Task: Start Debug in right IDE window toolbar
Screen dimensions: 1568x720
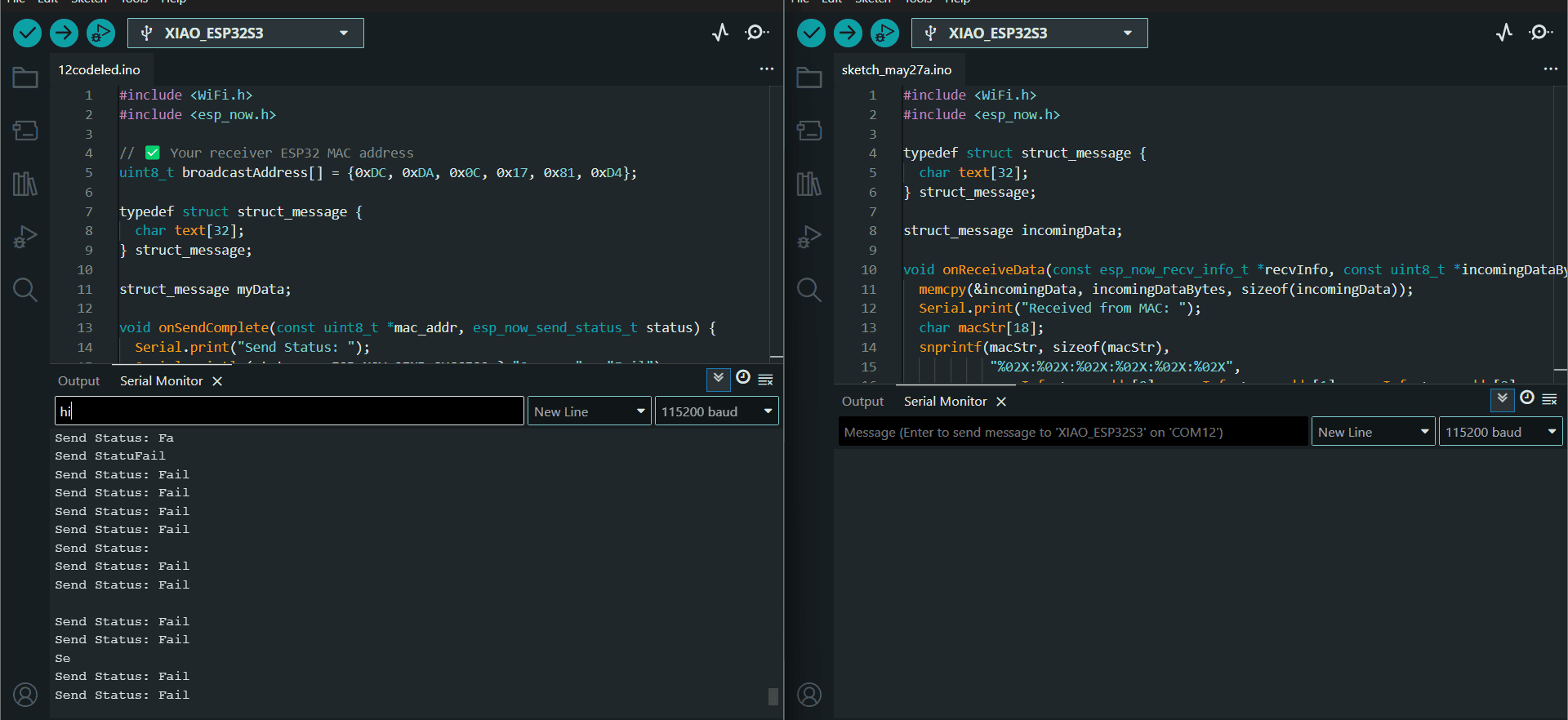Action: click(884, 33)
